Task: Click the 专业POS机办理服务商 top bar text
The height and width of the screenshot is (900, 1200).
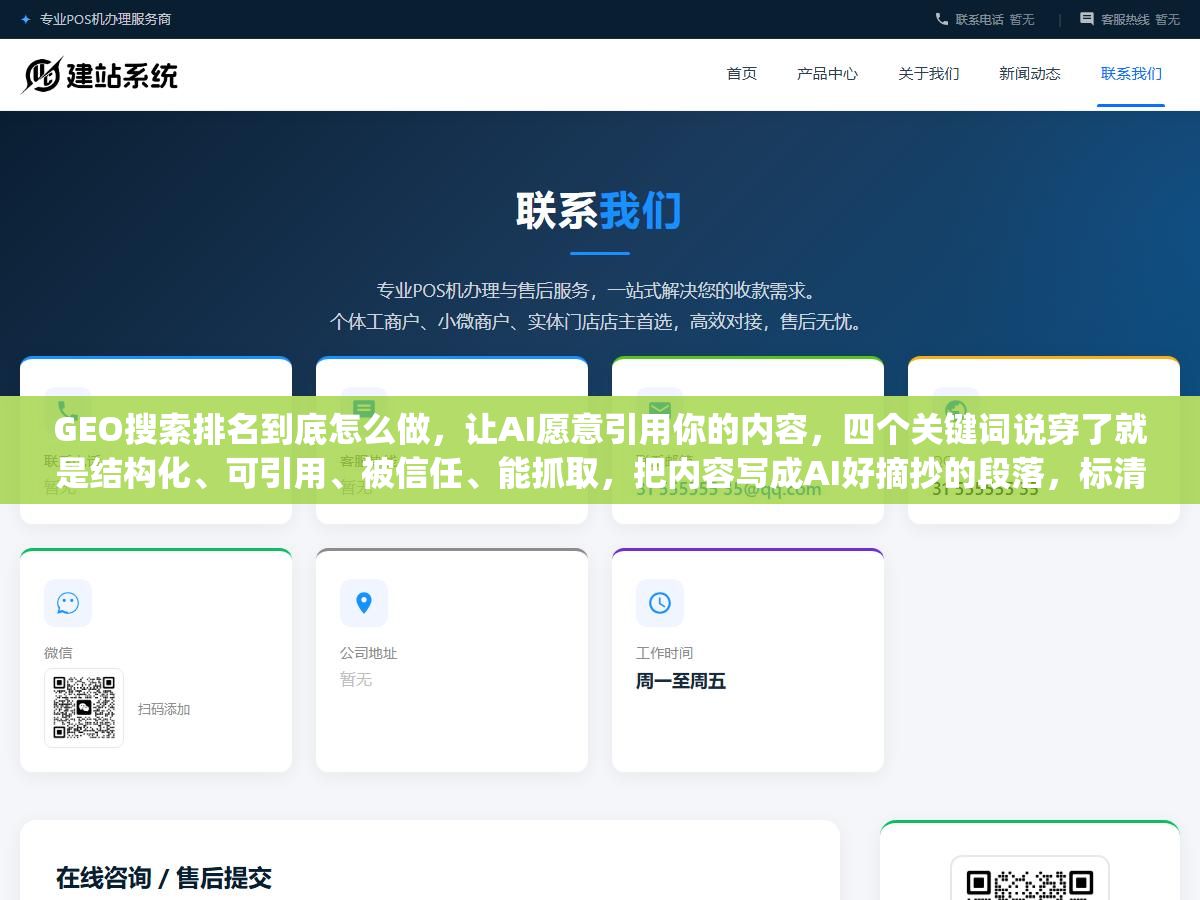Action: point(105,19)
